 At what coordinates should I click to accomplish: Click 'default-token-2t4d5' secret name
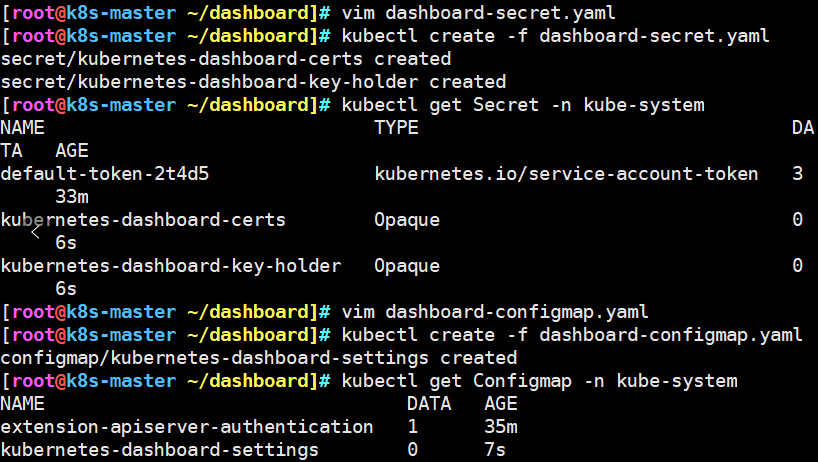(104, 173)
